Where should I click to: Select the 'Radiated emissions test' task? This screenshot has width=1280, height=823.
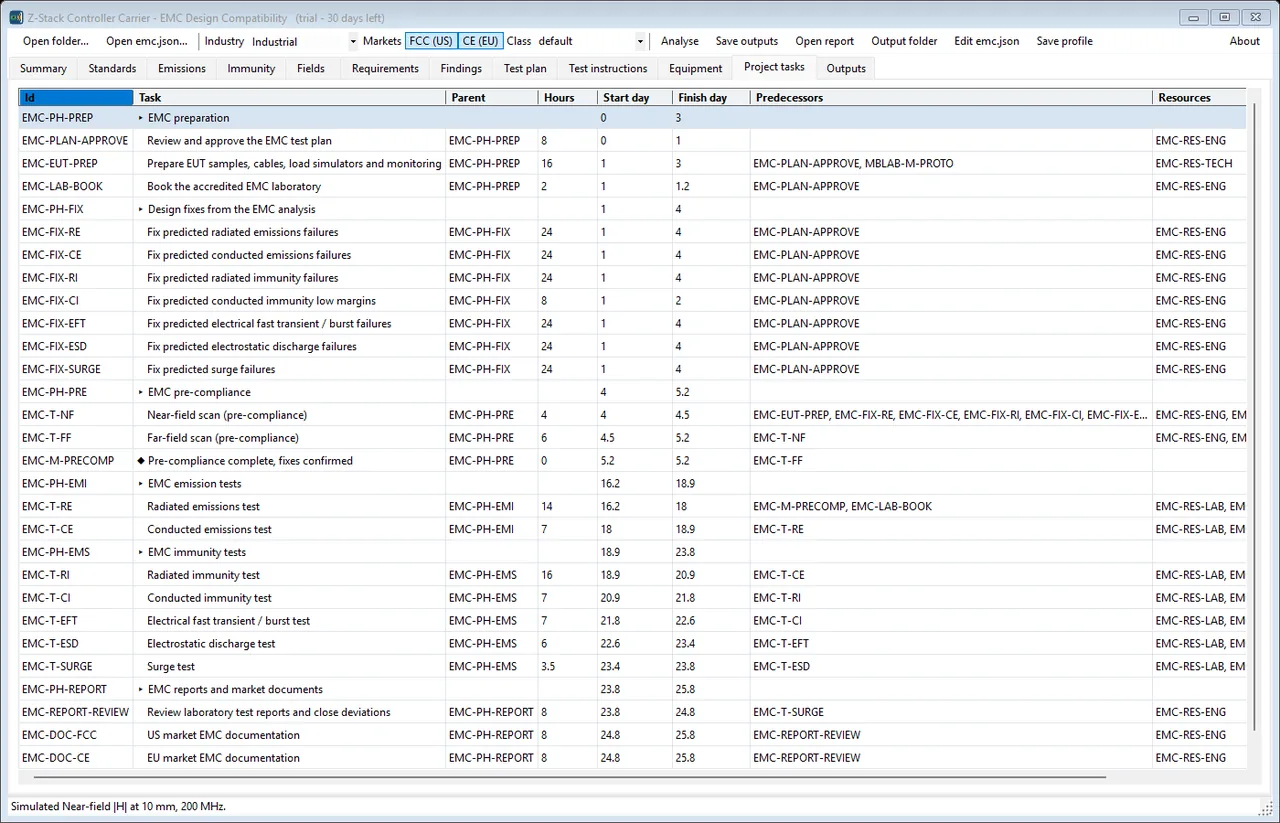(x=203, y=507)
